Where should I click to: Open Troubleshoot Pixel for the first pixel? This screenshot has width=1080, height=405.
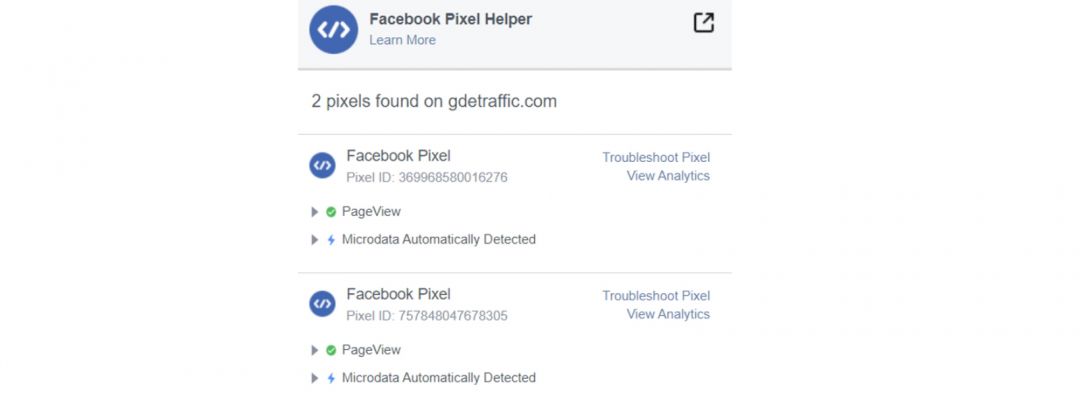[x=656, y=157]
